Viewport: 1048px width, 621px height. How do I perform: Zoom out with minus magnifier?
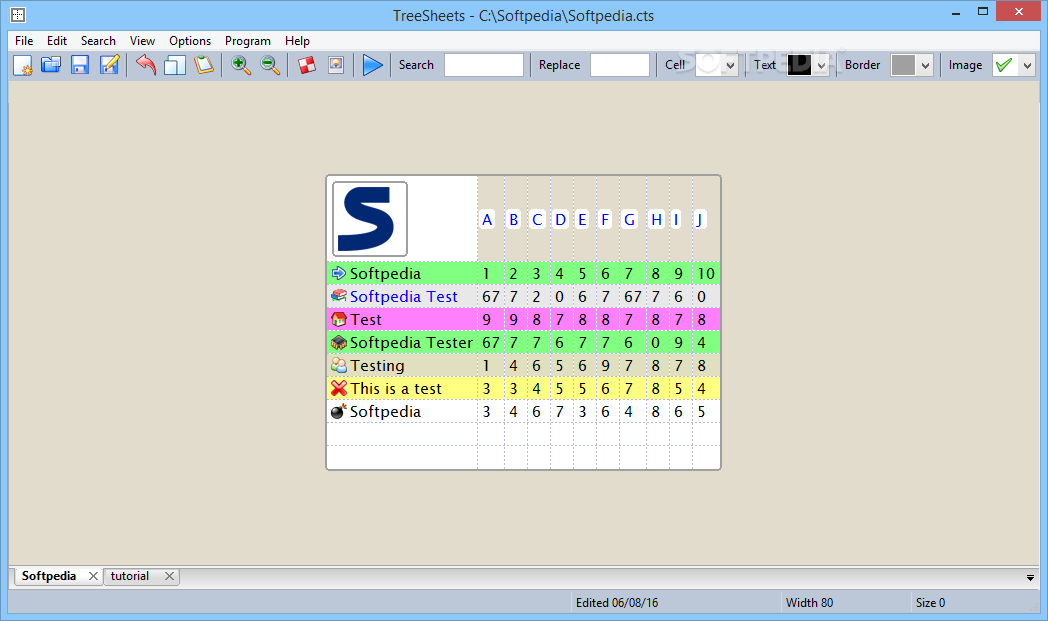tap(270, 65)
